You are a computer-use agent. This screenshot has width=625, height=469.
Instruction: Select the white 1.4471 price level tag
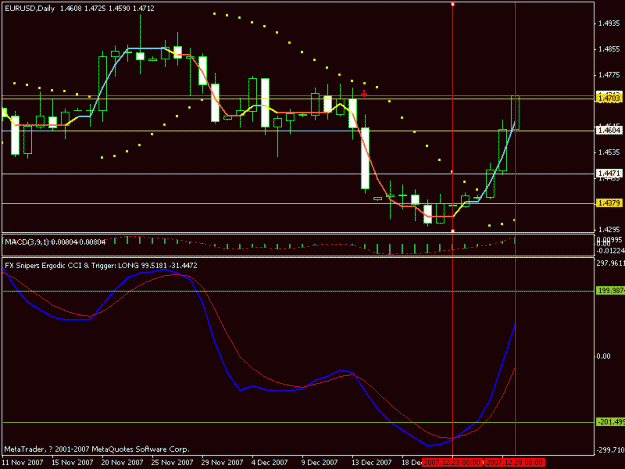tap(609, 173)
